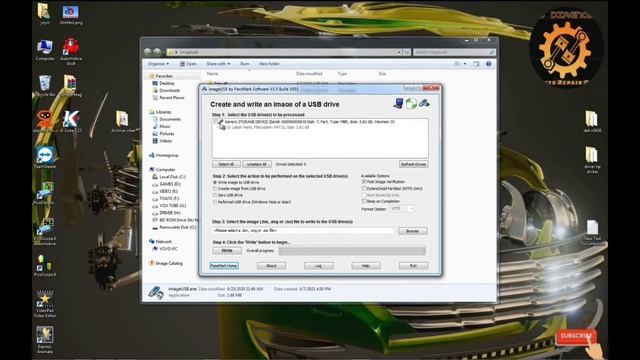The height and width of the screenshot is (360, 640).
Task: Toggle the Explorer preview pane icon
Action: (x=476, y=64)
